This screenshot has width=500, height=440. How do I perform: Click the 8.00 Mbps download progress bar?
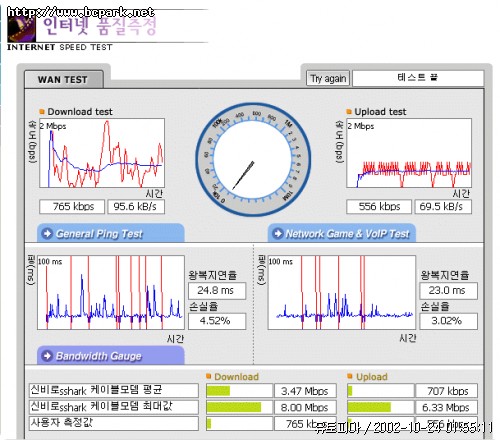239,407
